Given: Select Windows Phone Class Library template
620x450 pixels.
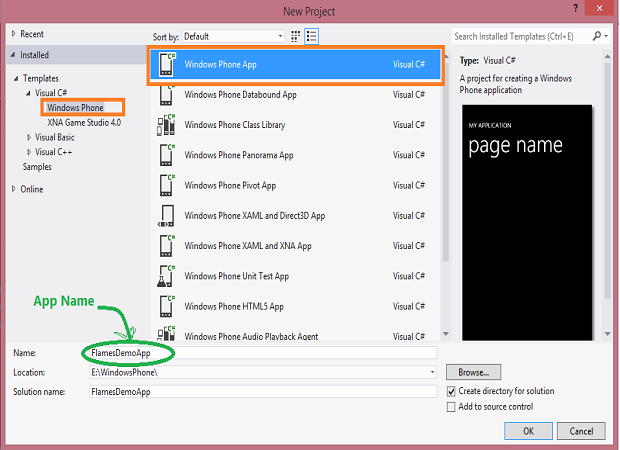Looking at the screenshot, I should pyautogui.click(x=295, y=125).
